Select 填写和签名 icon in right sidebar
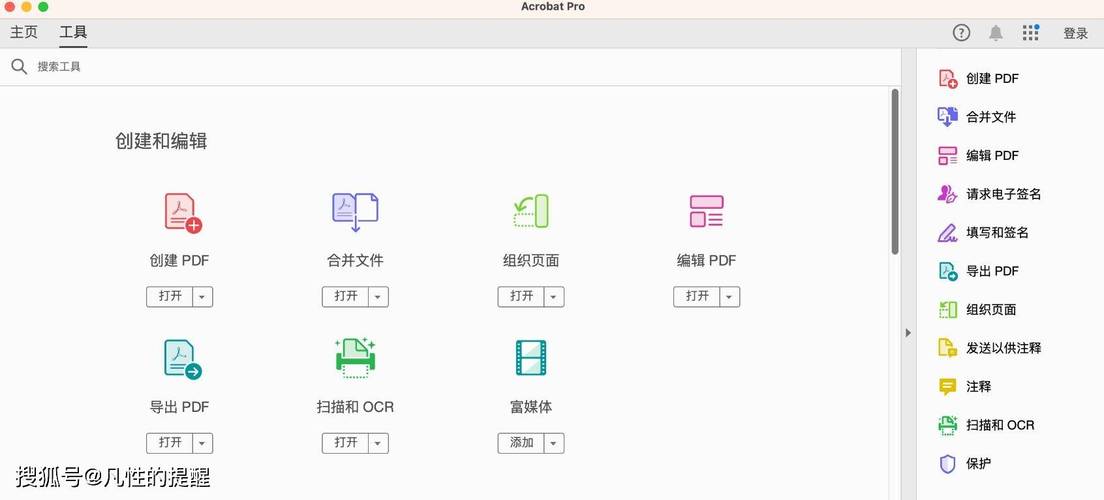1104x500 pixels. point(948,232)
